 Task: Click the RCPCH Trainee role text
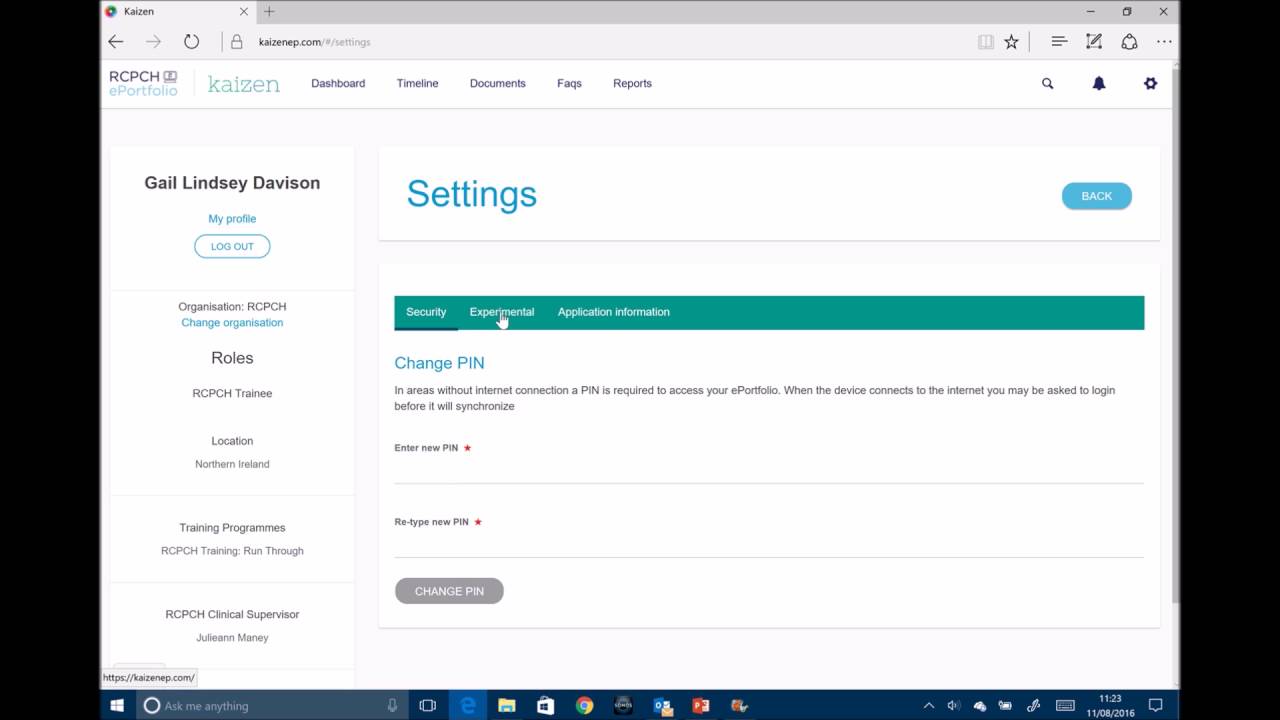(232, 394)
